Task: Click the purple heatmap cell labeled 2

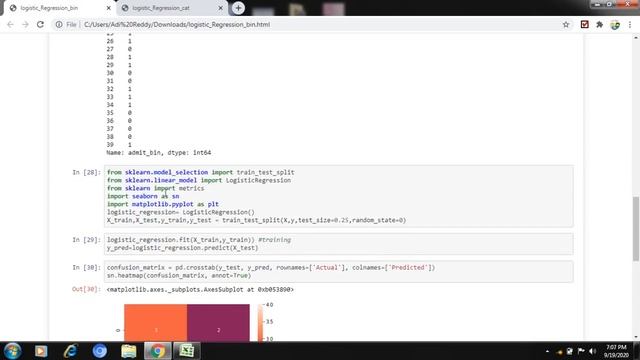Action: click(218, 322)
